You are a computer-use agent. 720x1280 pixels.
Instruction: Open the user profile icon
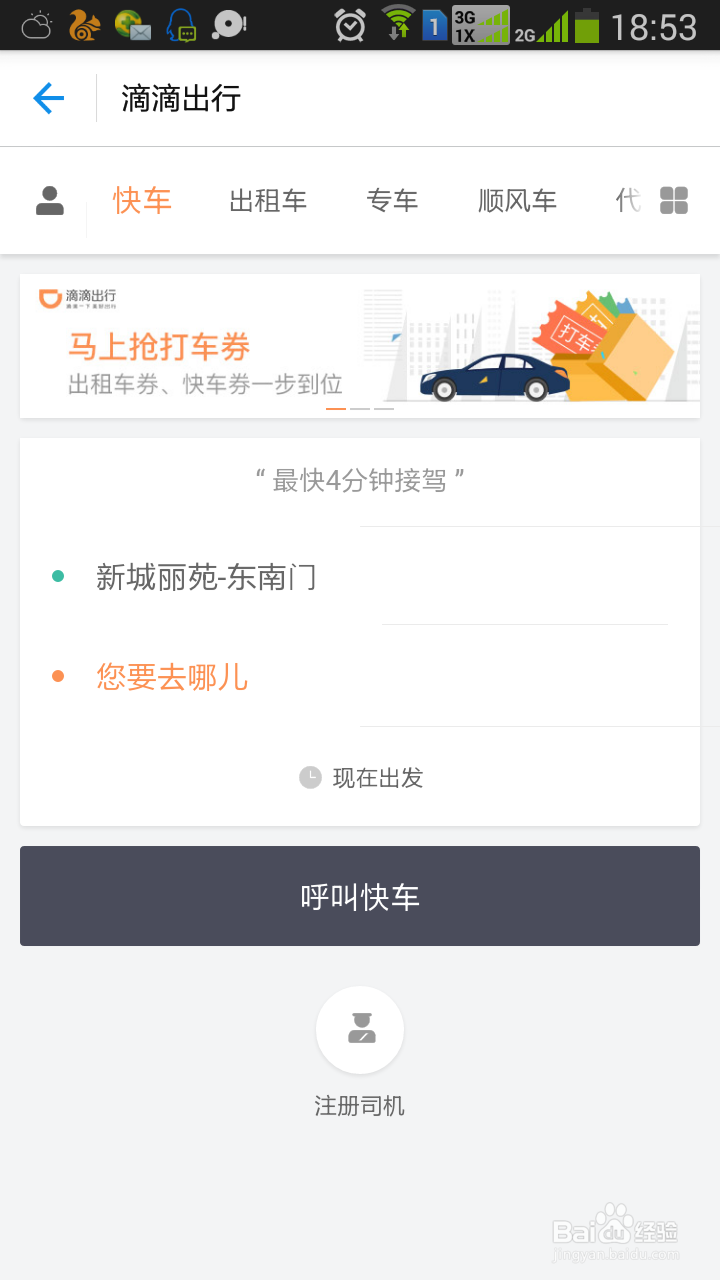click(50, 201)
